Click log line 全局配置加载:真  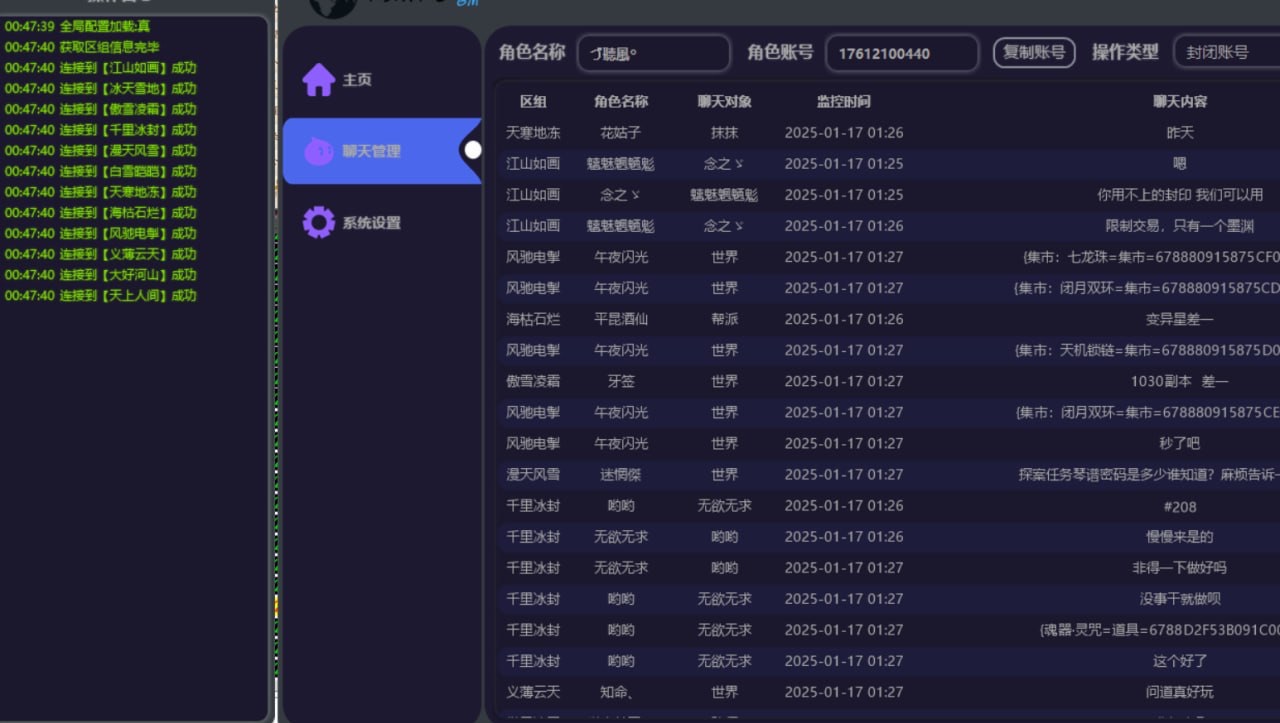click(x=77, y=26)
